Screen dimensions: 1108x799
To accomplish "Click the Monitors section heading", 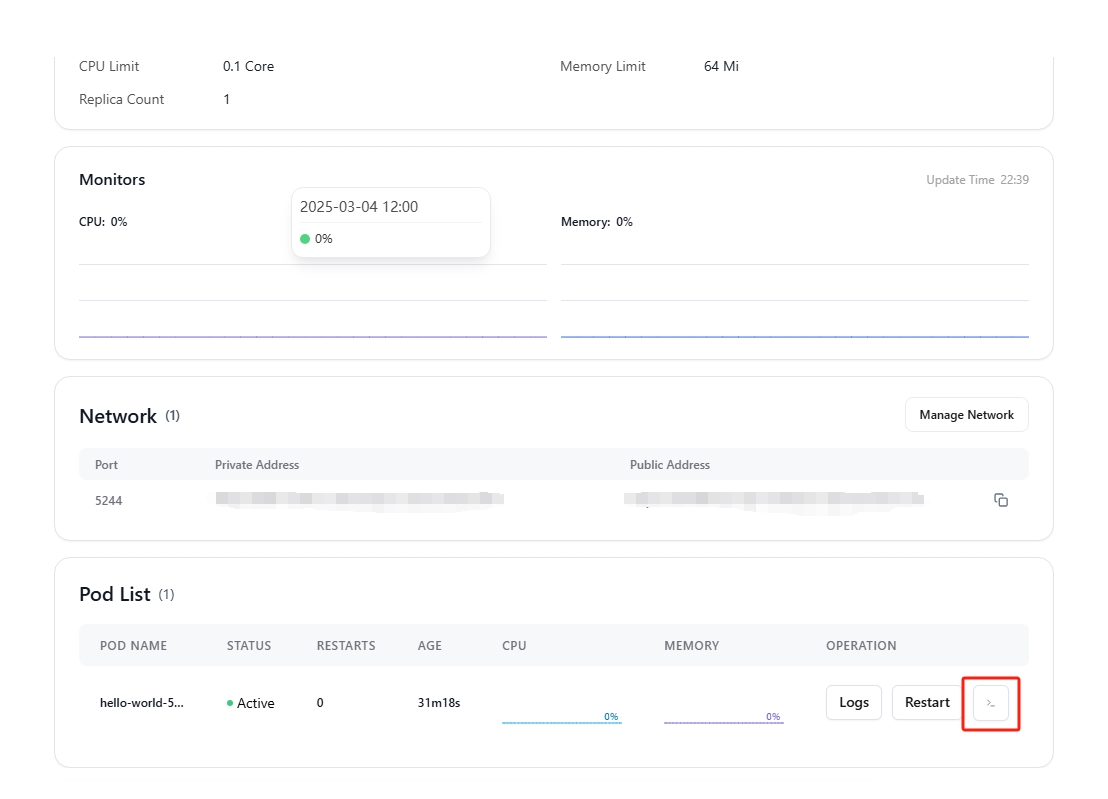I will [x=112, y=179].
